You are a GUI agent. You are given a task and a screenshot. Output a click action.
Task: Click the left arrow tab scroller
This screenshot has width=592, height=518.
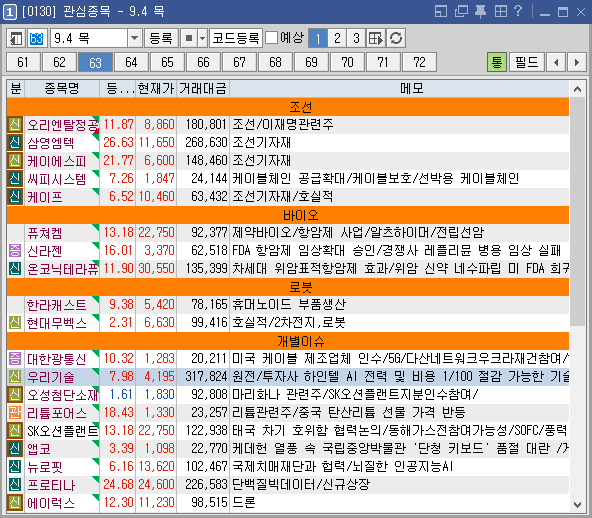(556, 62)
